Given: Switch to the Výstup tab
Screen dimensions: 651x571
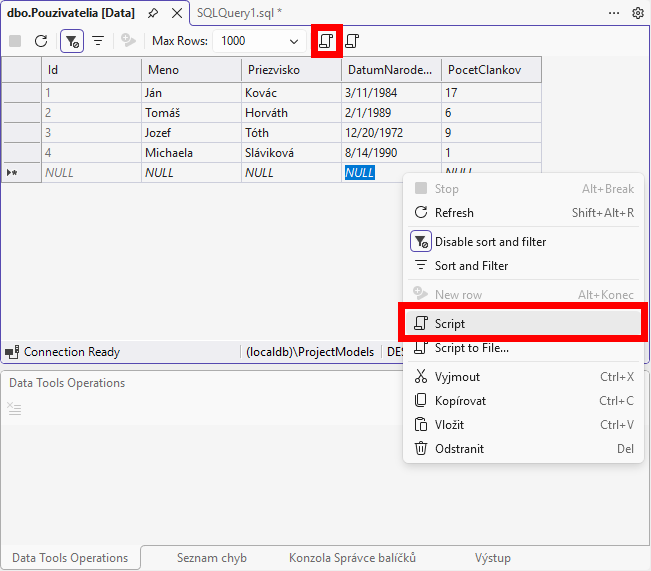Looking at the screenshot, I should click(x=493, y=558).
